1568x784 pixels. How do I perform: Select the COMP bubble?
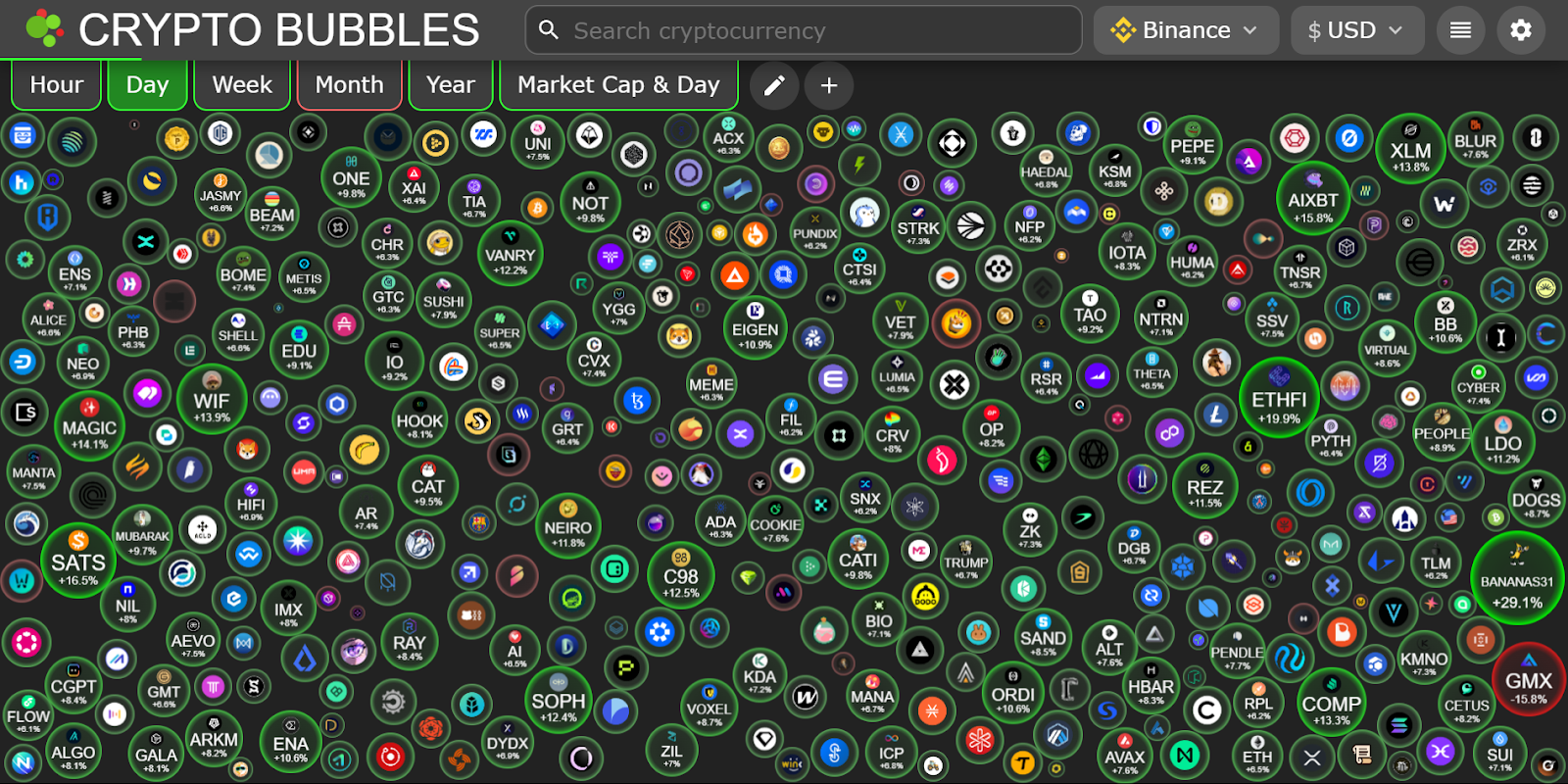1331,704
